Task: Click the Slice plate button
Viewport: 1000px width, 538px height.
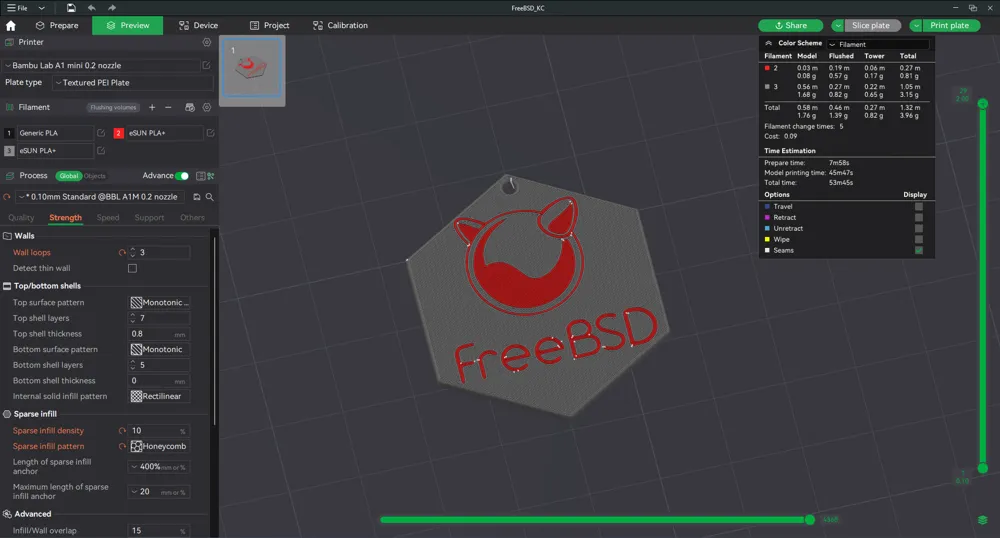Action: tap(872, 25)
